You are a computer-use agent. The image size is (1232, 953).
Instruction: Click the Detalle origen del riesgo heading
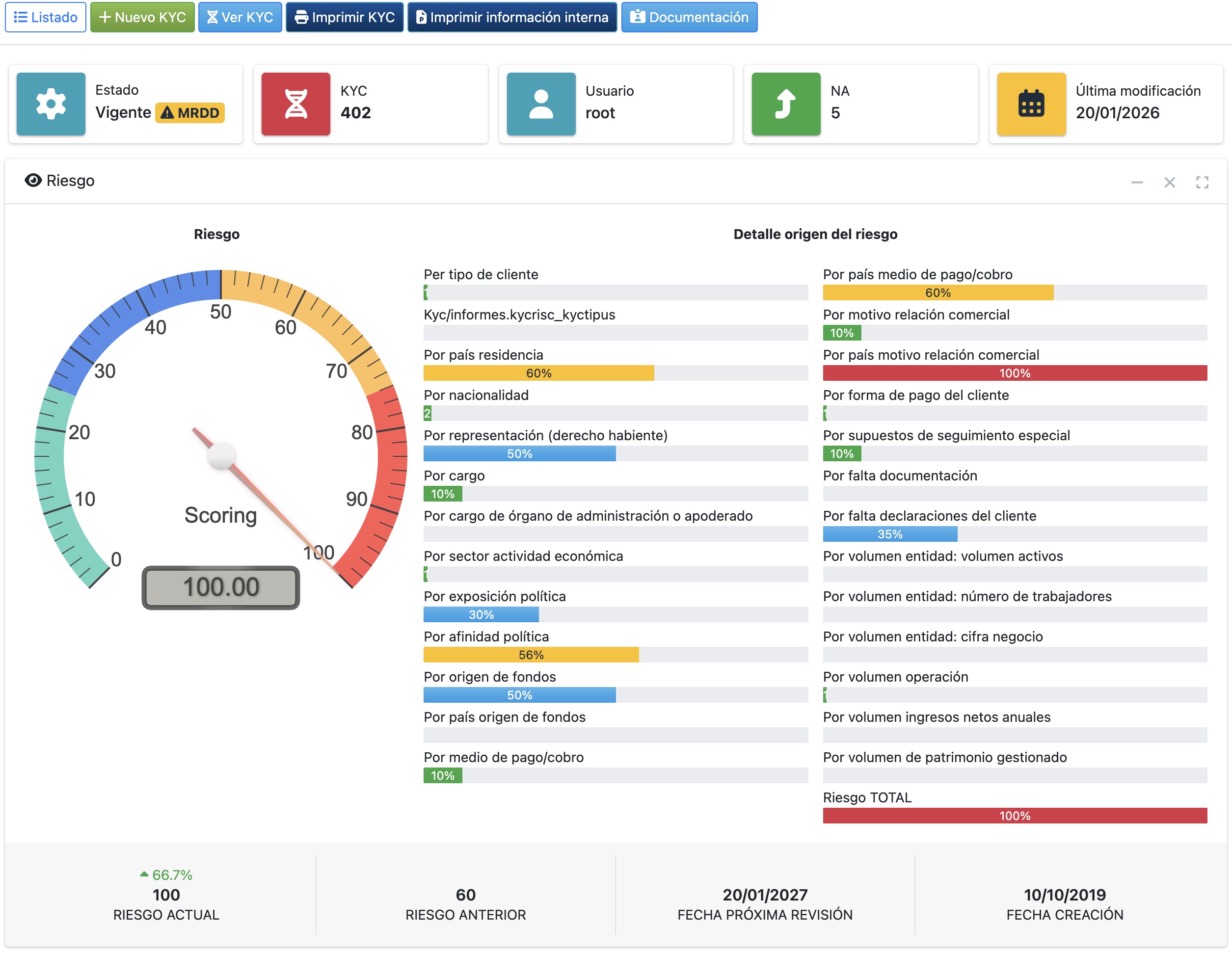[815, 234]
